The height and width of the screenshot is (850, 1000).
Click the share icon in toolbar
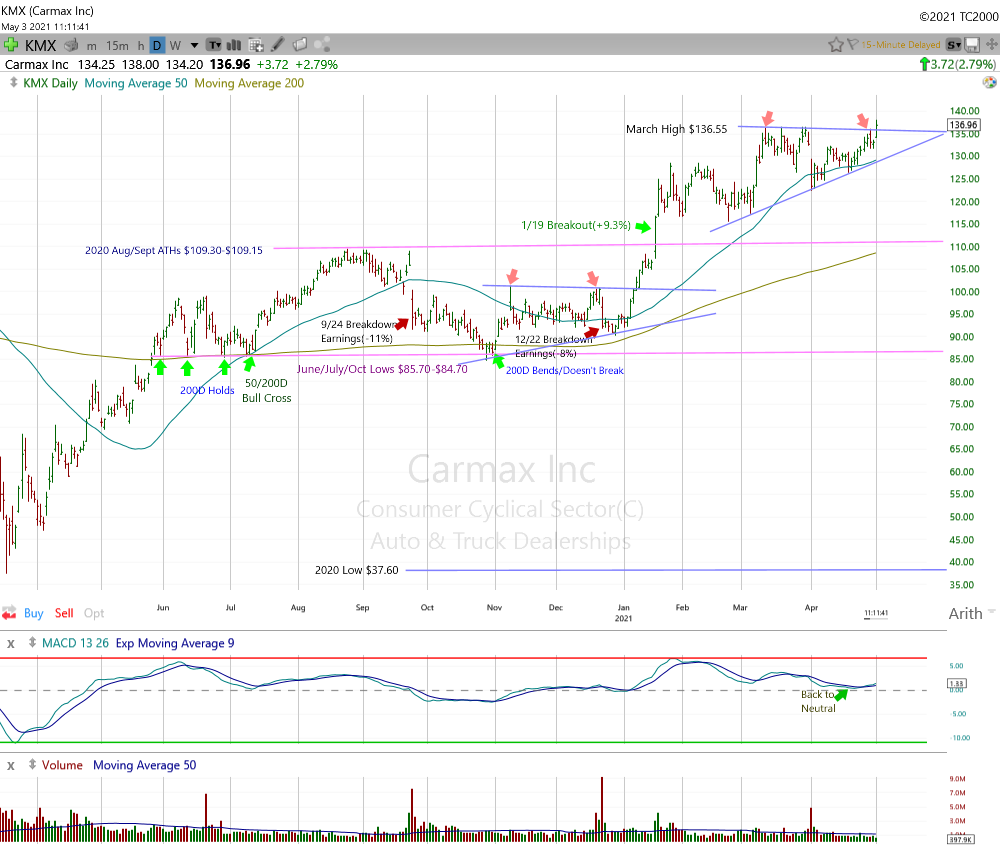[322, 45]
